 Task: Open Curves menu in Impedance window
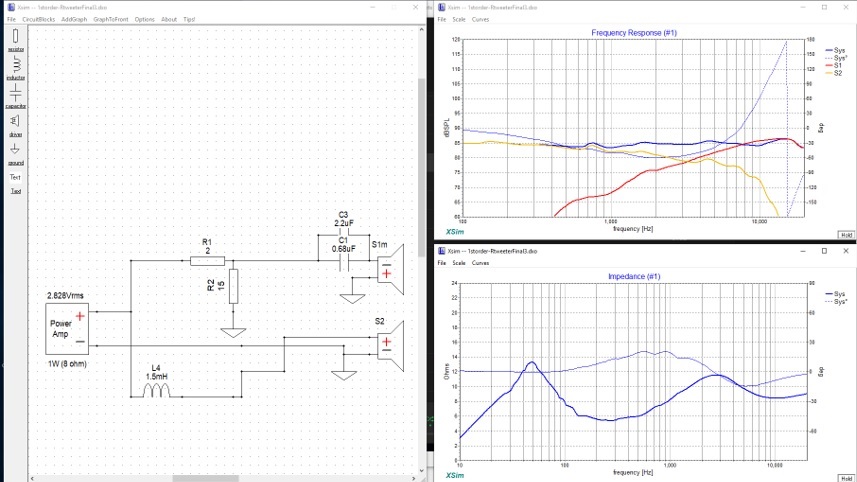click(x=480, y=263)
